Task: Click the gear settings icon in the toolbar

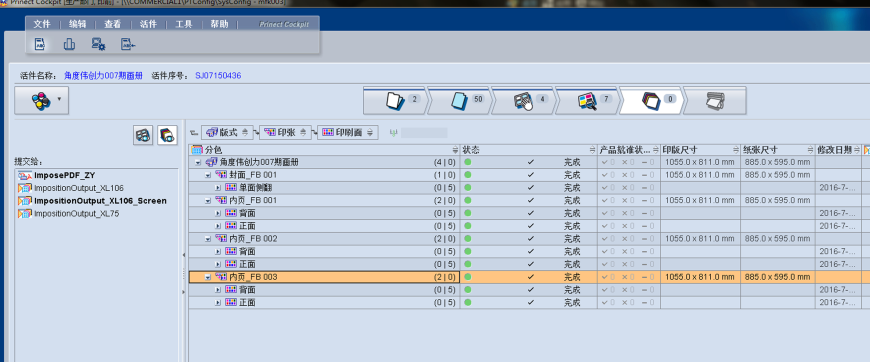Action: (x=98, y=44)
